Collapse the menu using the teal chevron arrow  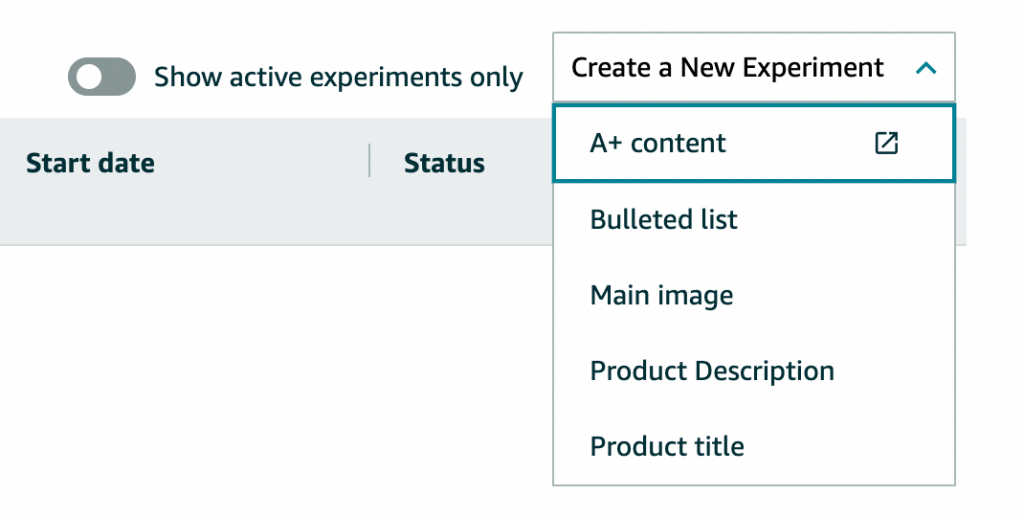(926, 68)
